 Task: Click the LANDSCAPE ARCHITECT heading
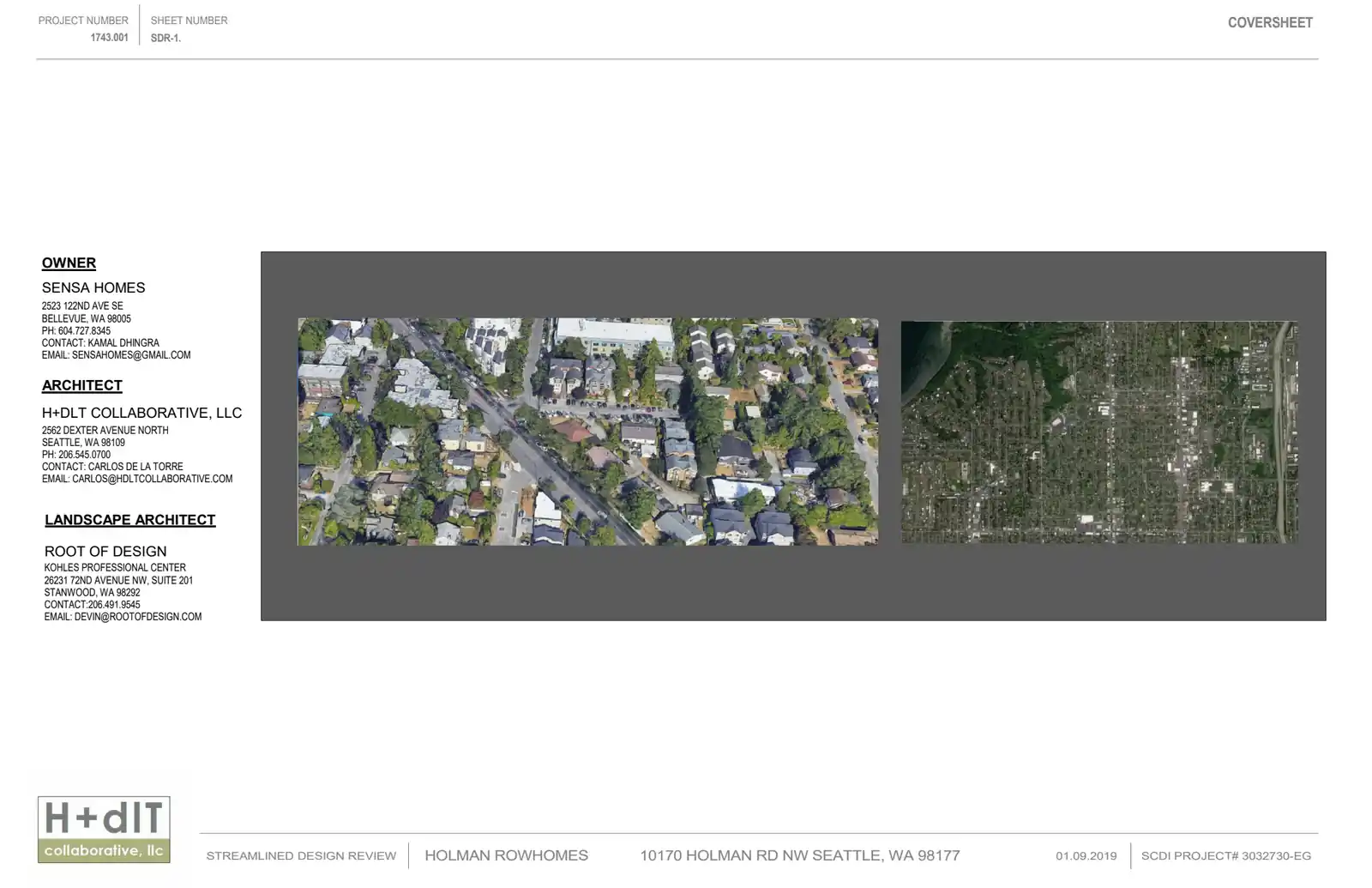130,520
